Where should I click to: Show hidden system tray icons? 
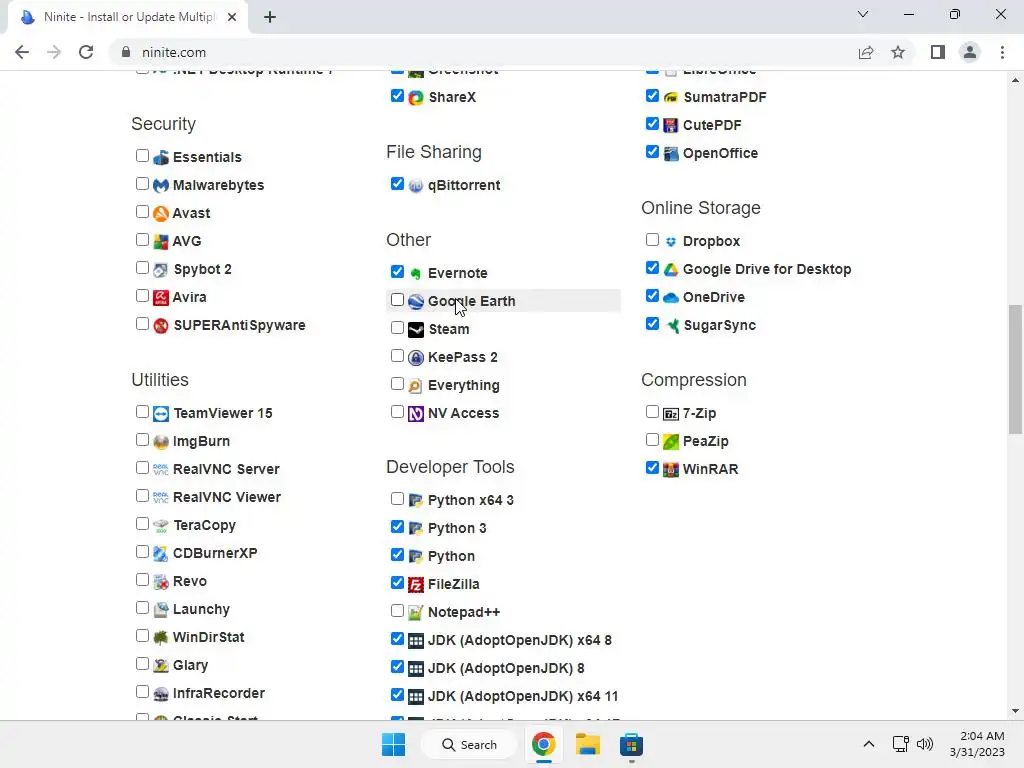tap(869, 744)
